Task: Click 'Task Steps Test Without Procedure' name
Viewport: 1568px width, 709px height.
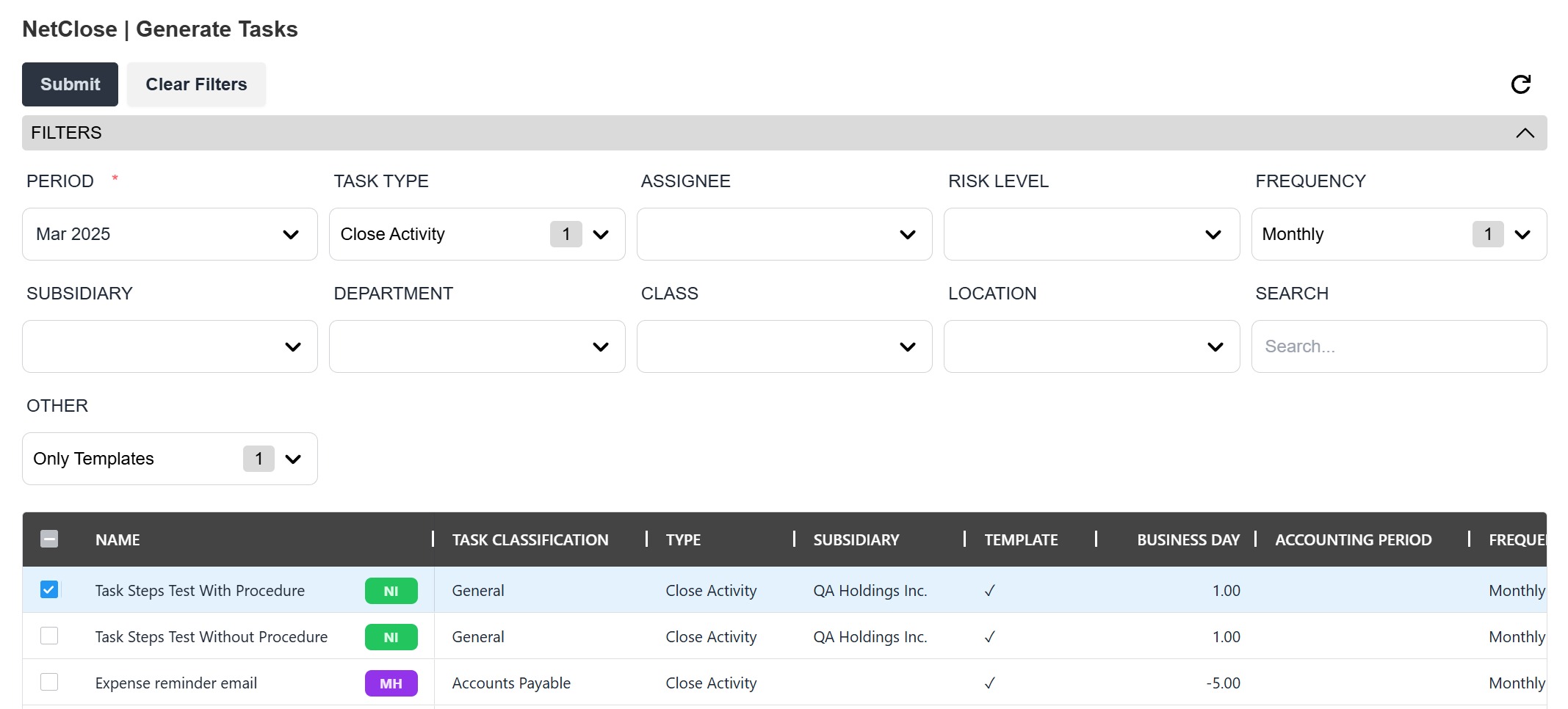Action: [212, 637]
